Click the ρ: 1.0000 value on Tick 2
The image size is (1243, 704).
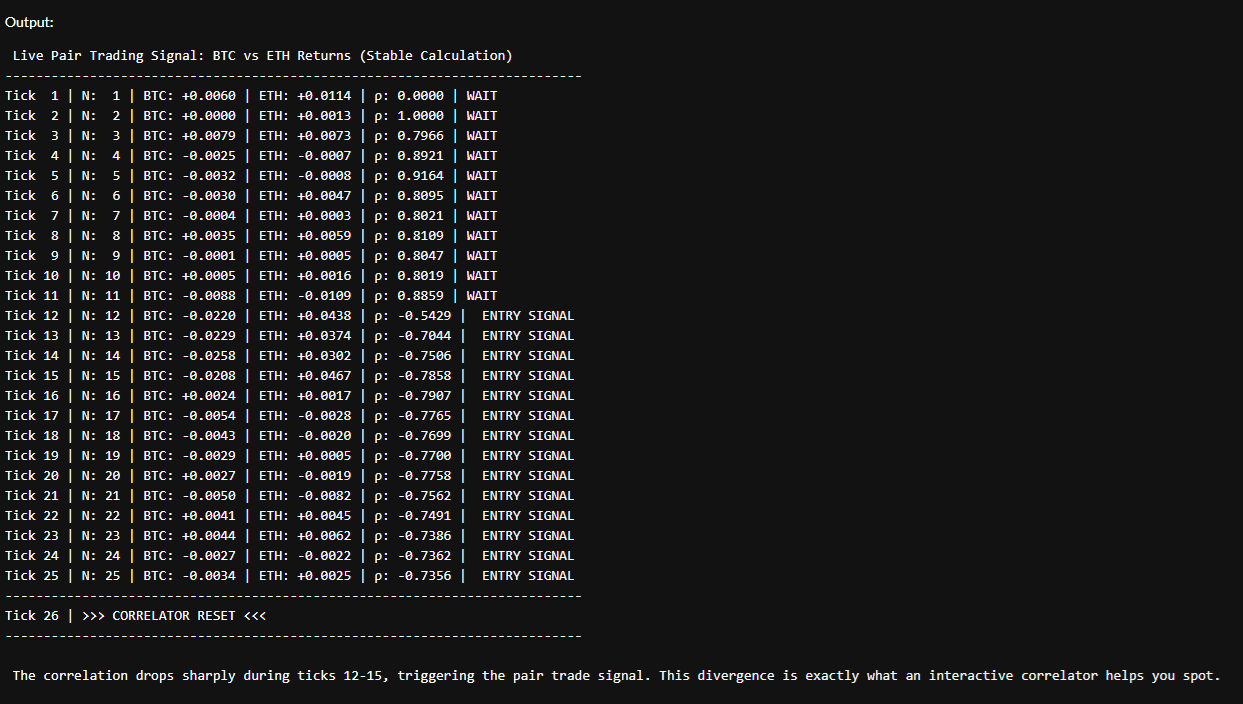409,116
